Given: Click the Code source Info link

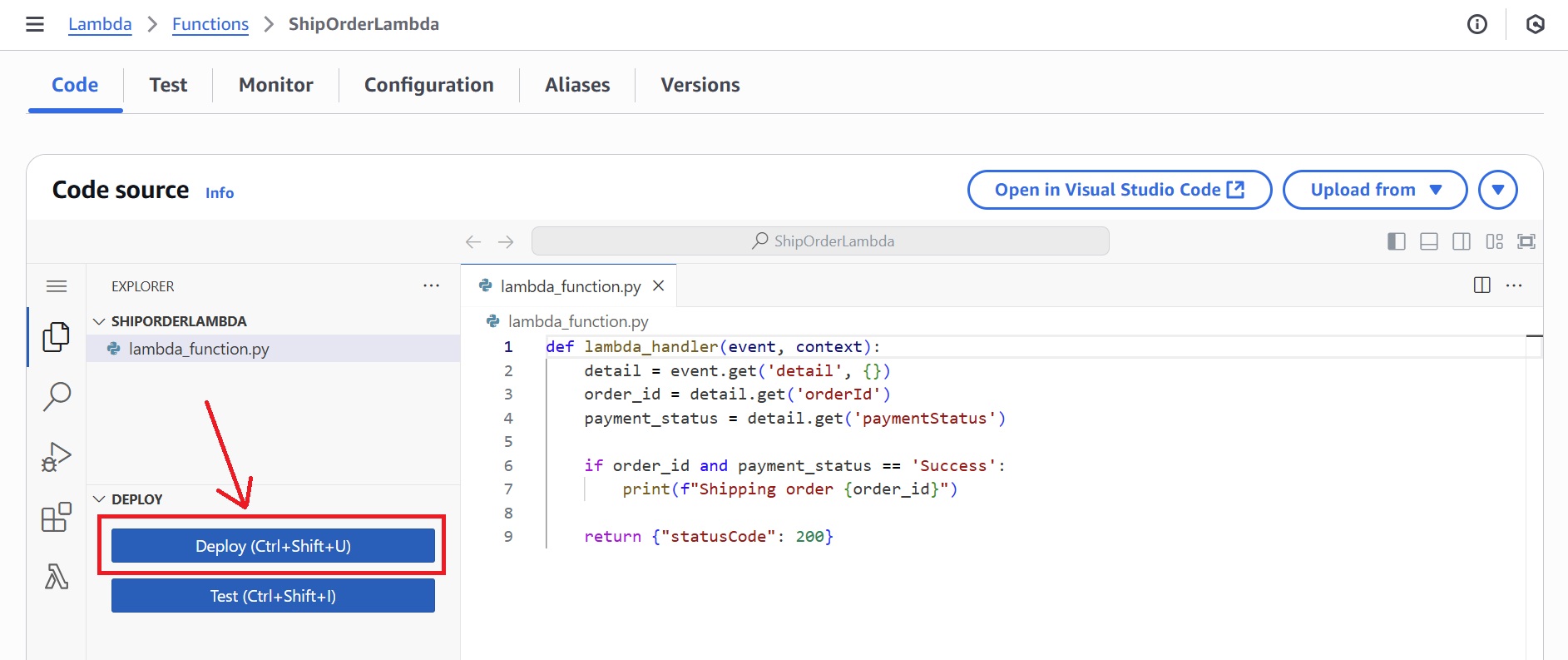Looking at the screenshot, I should coord(220,192).
